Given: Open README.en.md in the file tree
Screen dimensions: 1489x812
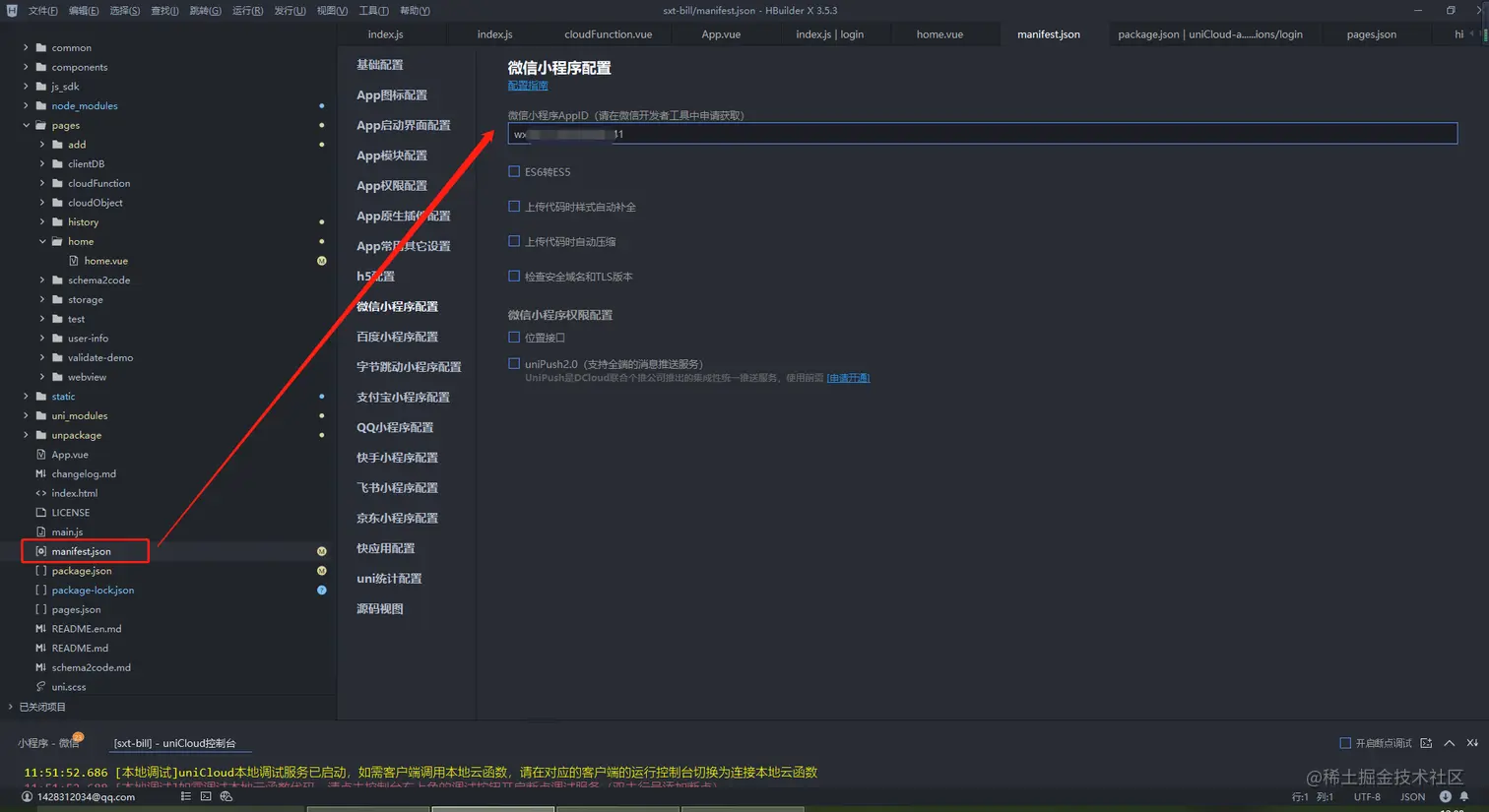Looking at the screenshot, I should [87, 629].
